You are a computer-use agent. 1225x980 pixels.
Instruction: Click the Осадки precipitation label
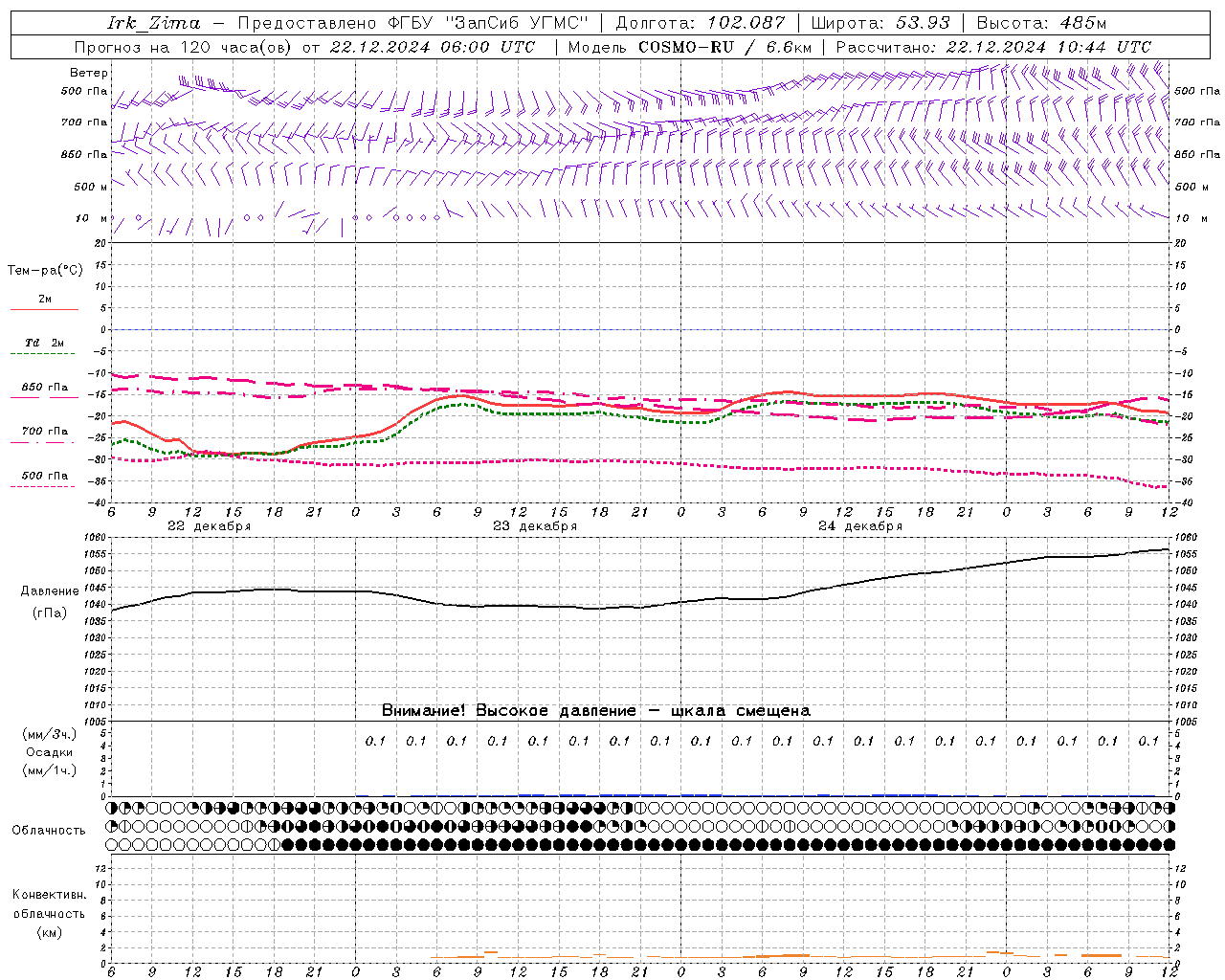50,752
